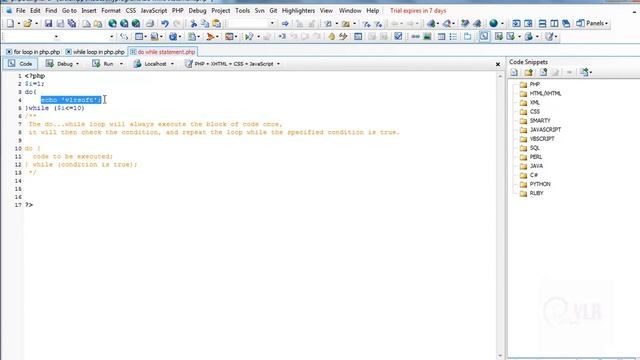
Task: Click the insert image picture icon
Action: (x=427, y=37)
